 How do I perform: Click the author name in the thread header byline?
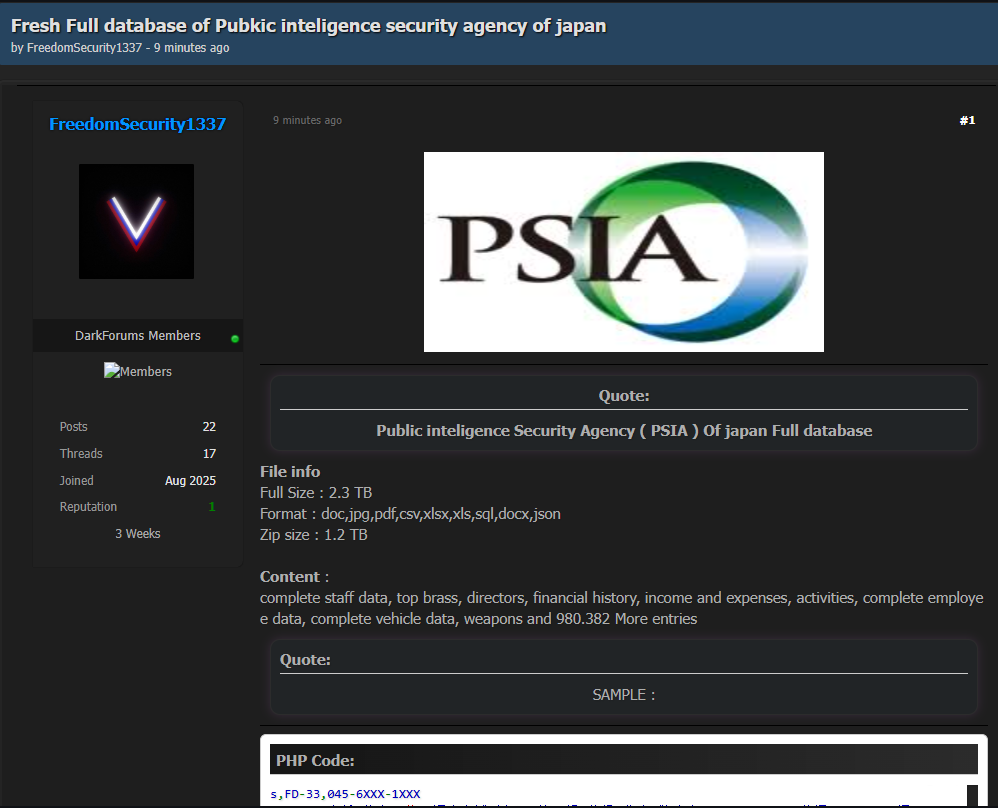point(84,48)
